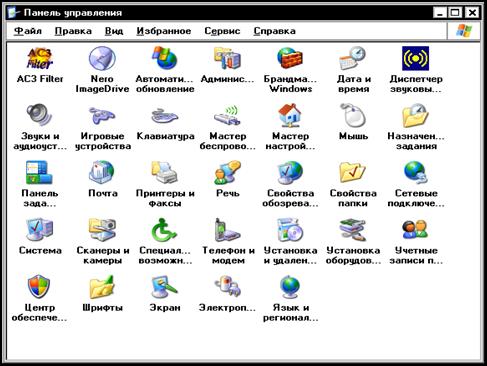Close the Панель управления window
Screen dimensions: 487x366
pos(472,13)
